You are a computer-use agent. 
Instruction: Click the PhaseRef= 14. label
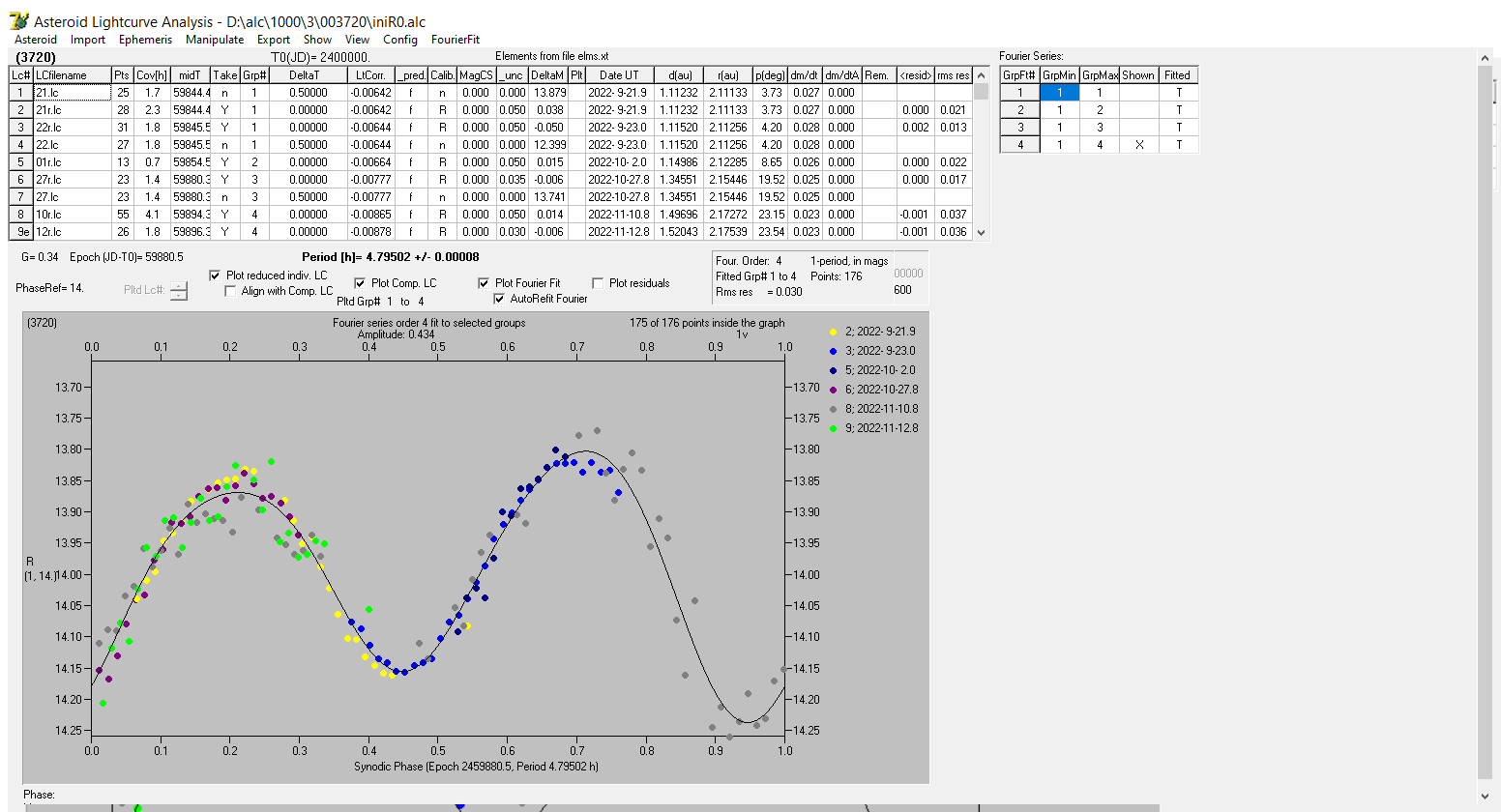[x=49, y=288]
